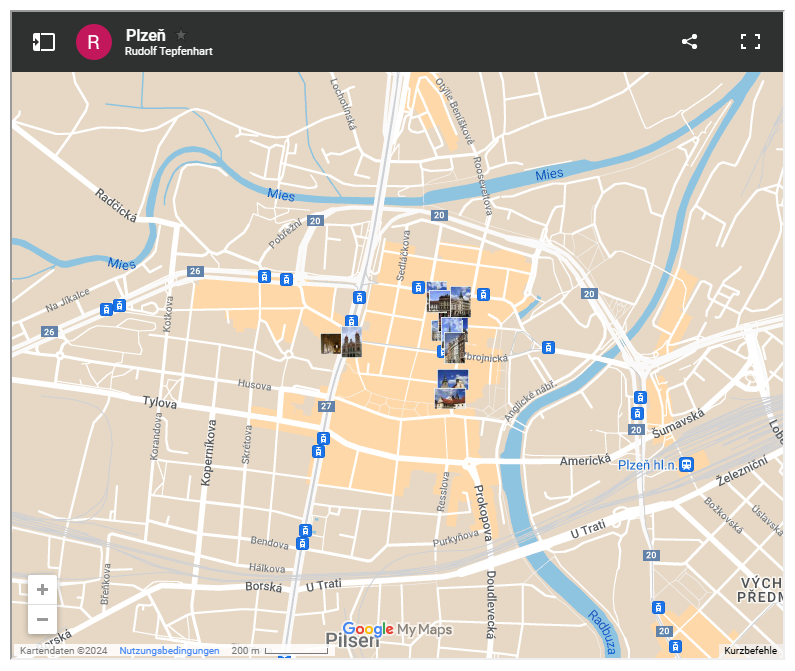Click the transit stop right of brojnická label

click(x=548, y=347)
